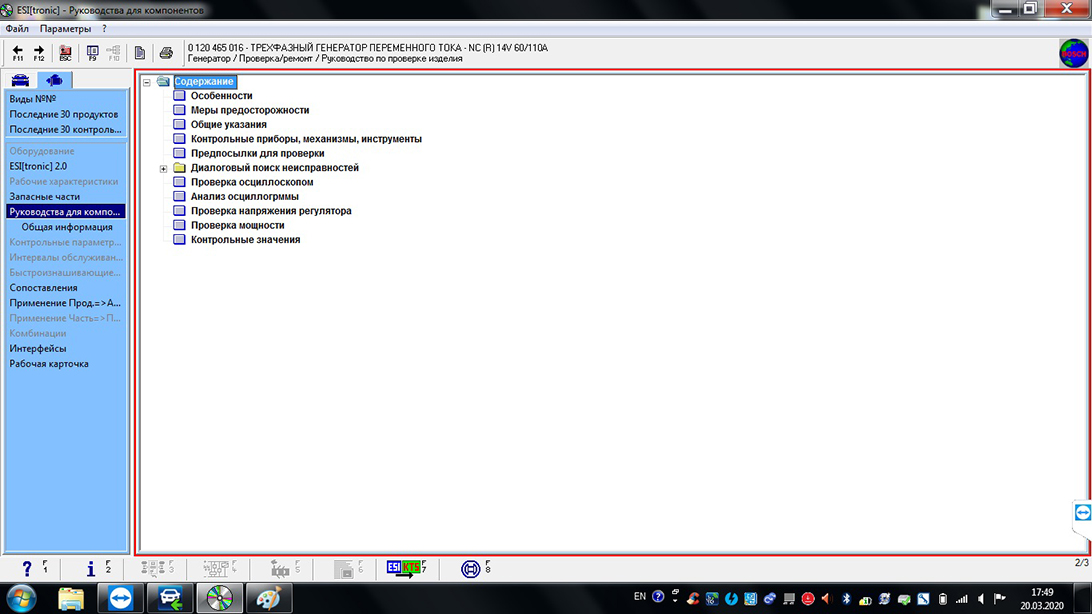Screen dimensions: 1092x614
Task: Click the ESI KTS F7 icon
Action: click(x=404, y=568)
